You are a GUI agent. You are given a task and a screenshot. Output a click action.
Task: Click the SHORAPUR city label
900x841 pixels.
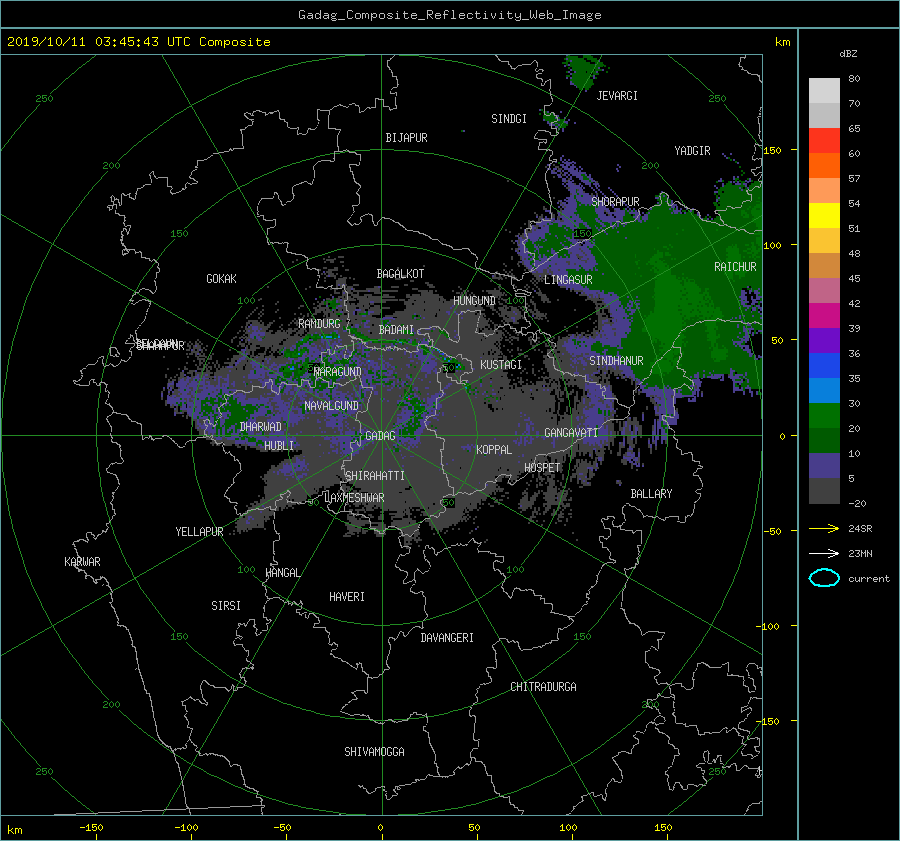(x=615, y=201)
